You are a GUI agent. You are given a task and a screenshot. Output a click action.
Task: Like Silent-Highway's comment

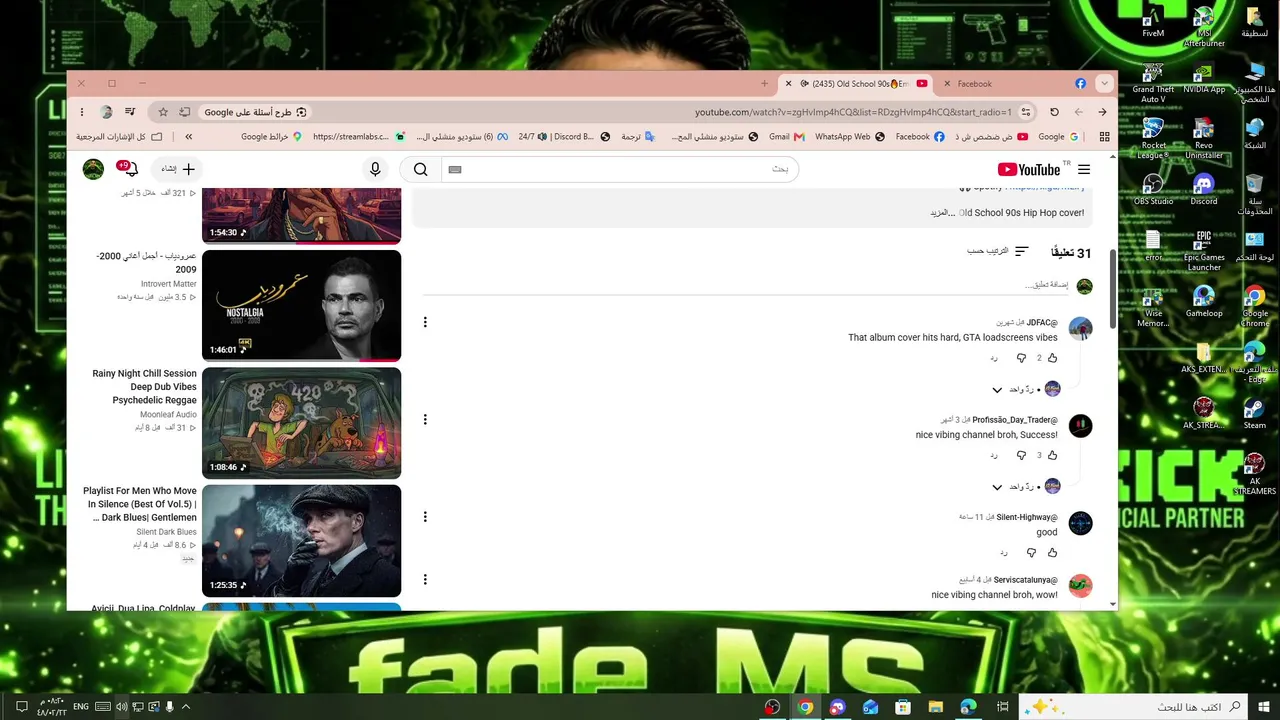click(1052, 553)
